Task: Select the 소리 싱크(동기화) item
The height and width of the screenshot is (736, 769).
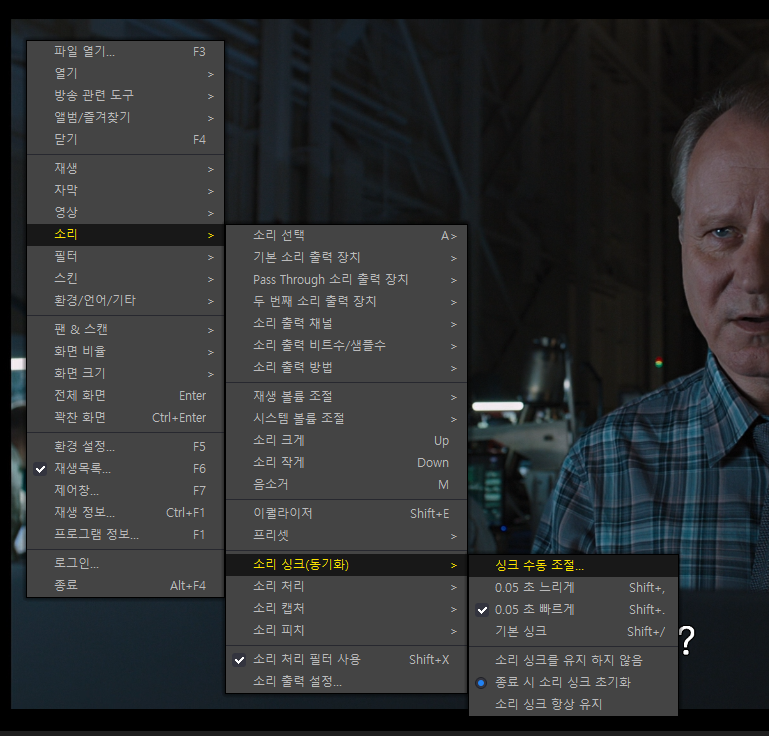Action: tap(346, 565)
